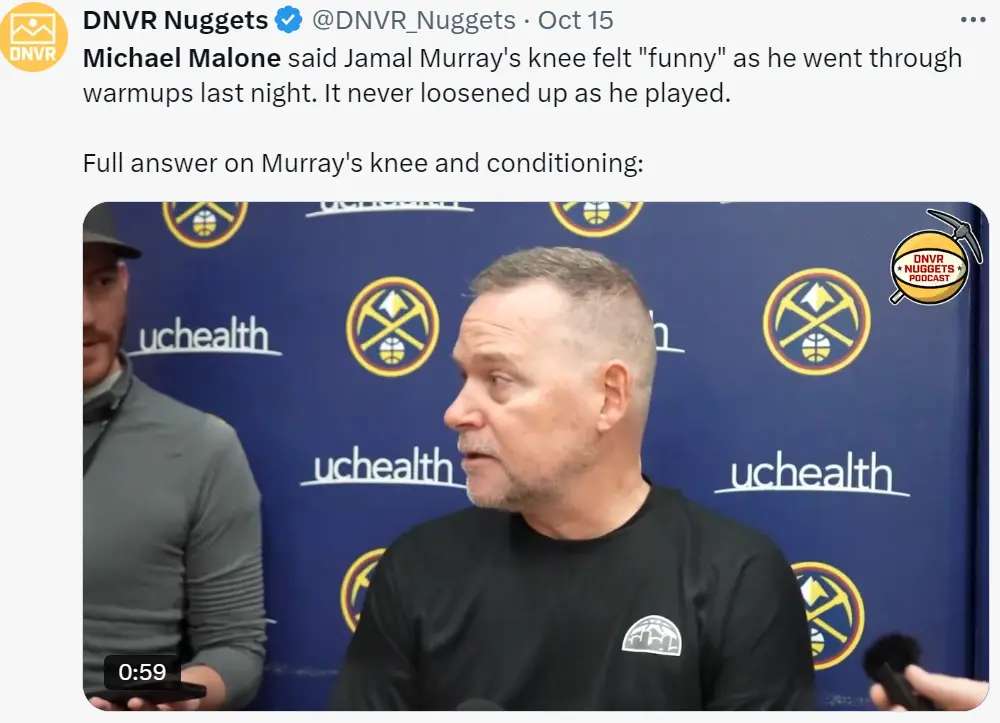Click the Nuggets pickaxe logo beside podcast badge

pyautogui.click(x=816, y=322)
